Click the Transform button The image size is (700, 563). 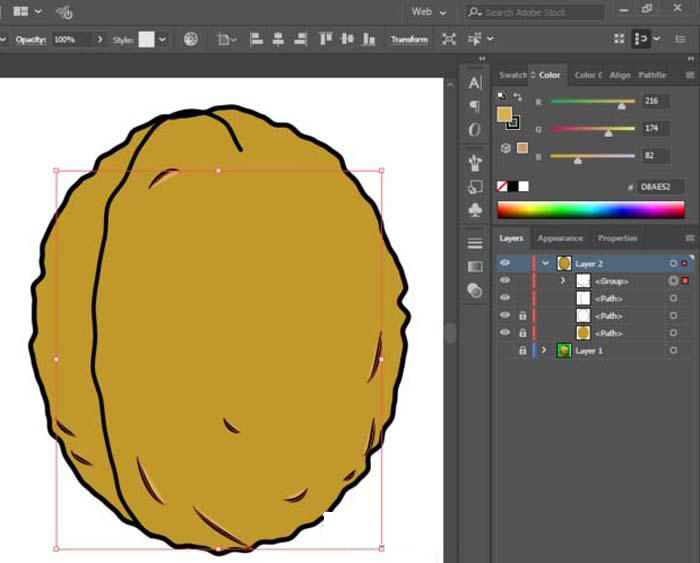click(408, 39)
